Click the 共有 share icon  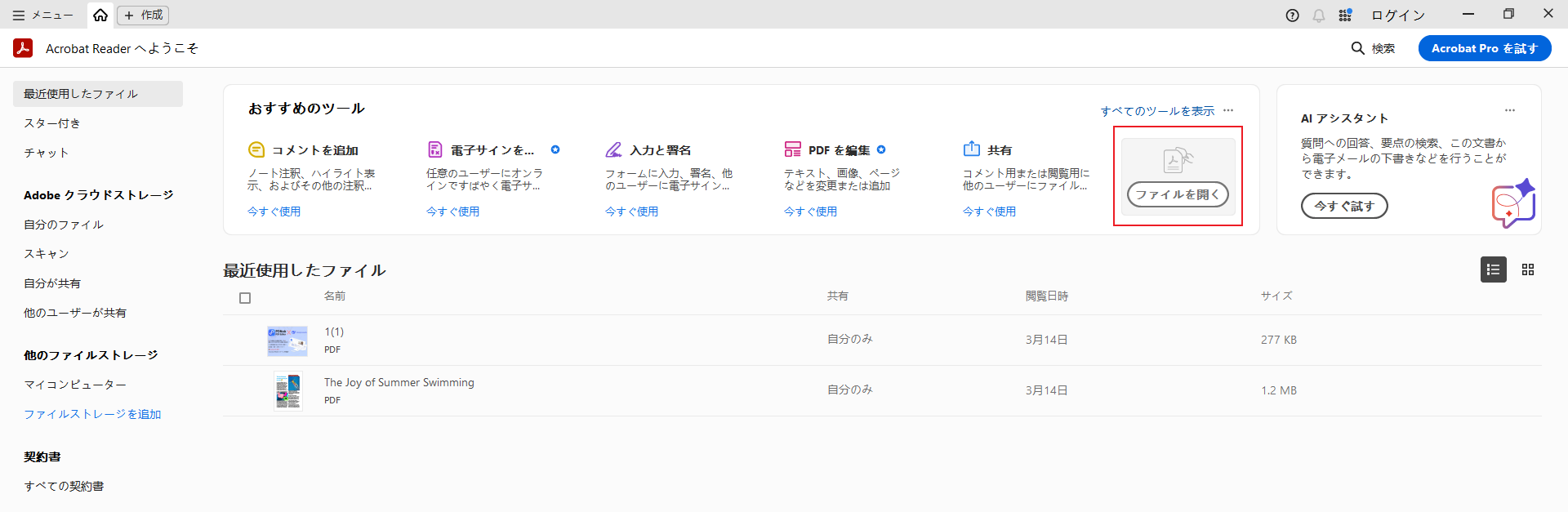coord(972,149)
